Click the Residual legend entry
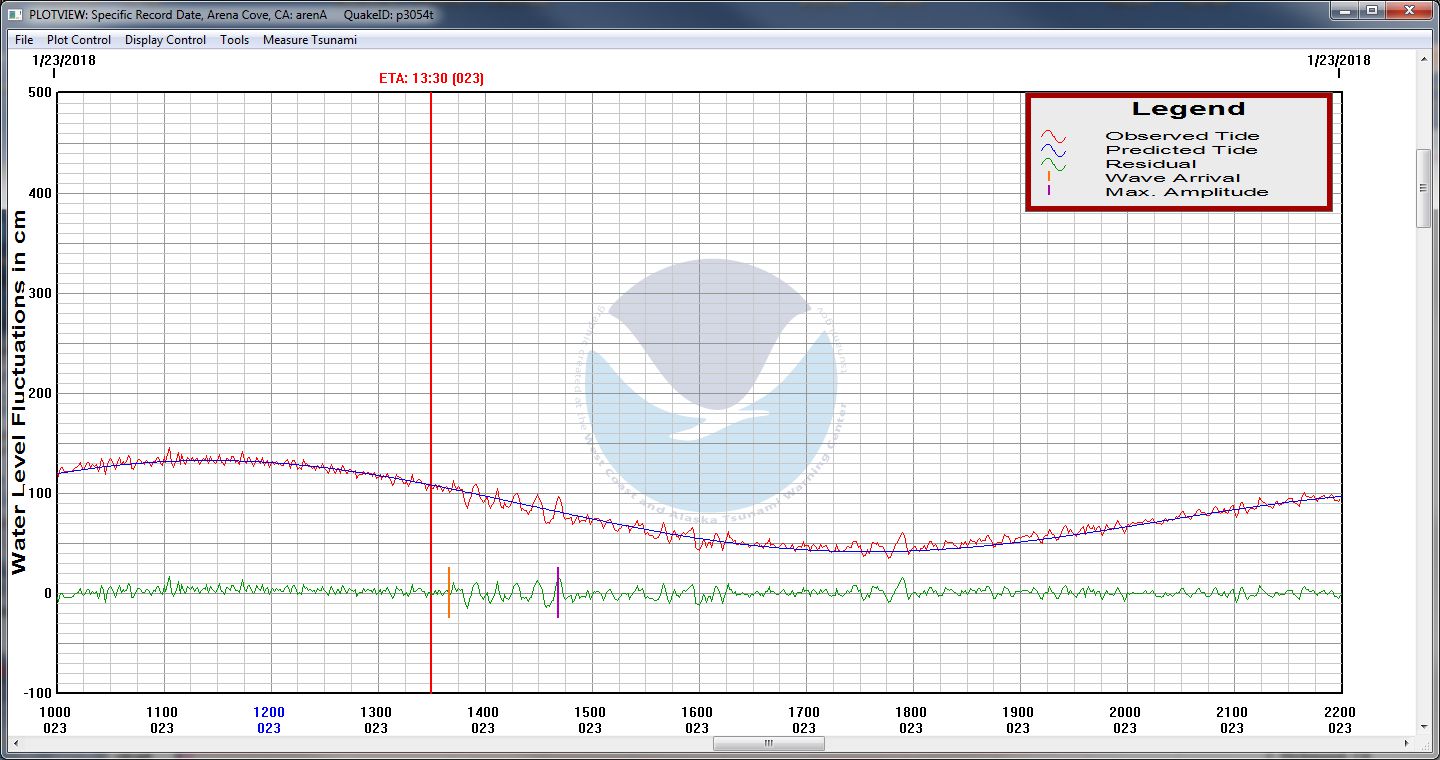Viewport: 1440px width, 760px height. coord(1150,164)
